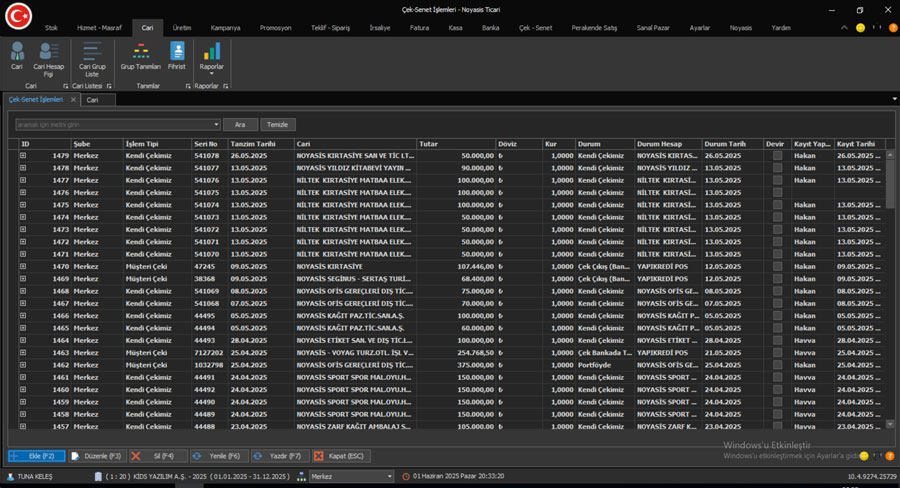
Task: Toggle Devir checkbox for ID 1458
Action: click(x=777, y=415)
